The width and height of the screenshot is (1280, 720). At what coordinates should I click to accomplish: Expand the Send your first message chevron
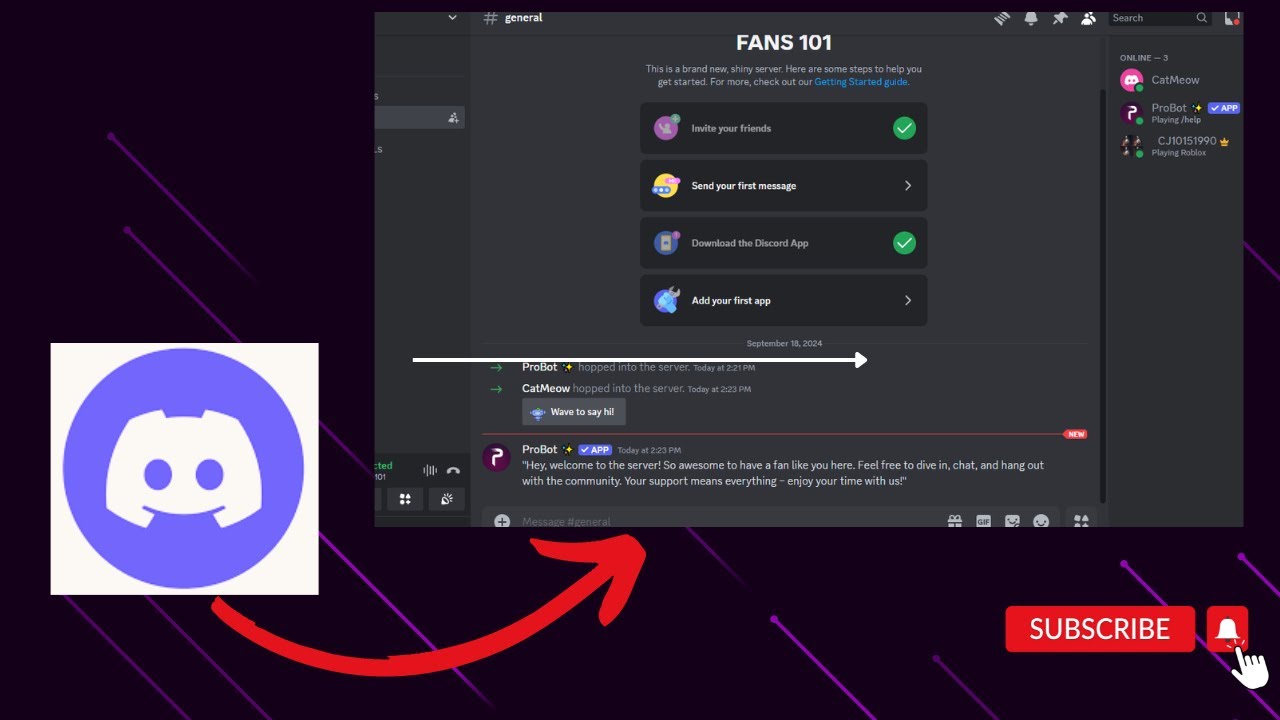click(908, 186)
